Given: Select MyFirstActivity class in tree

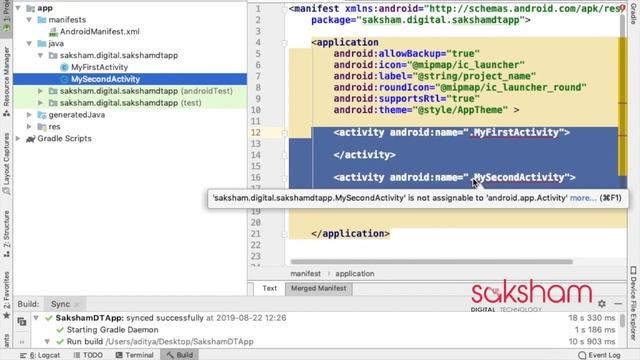Looking at the screenshot, I should [x=99, y=67].
